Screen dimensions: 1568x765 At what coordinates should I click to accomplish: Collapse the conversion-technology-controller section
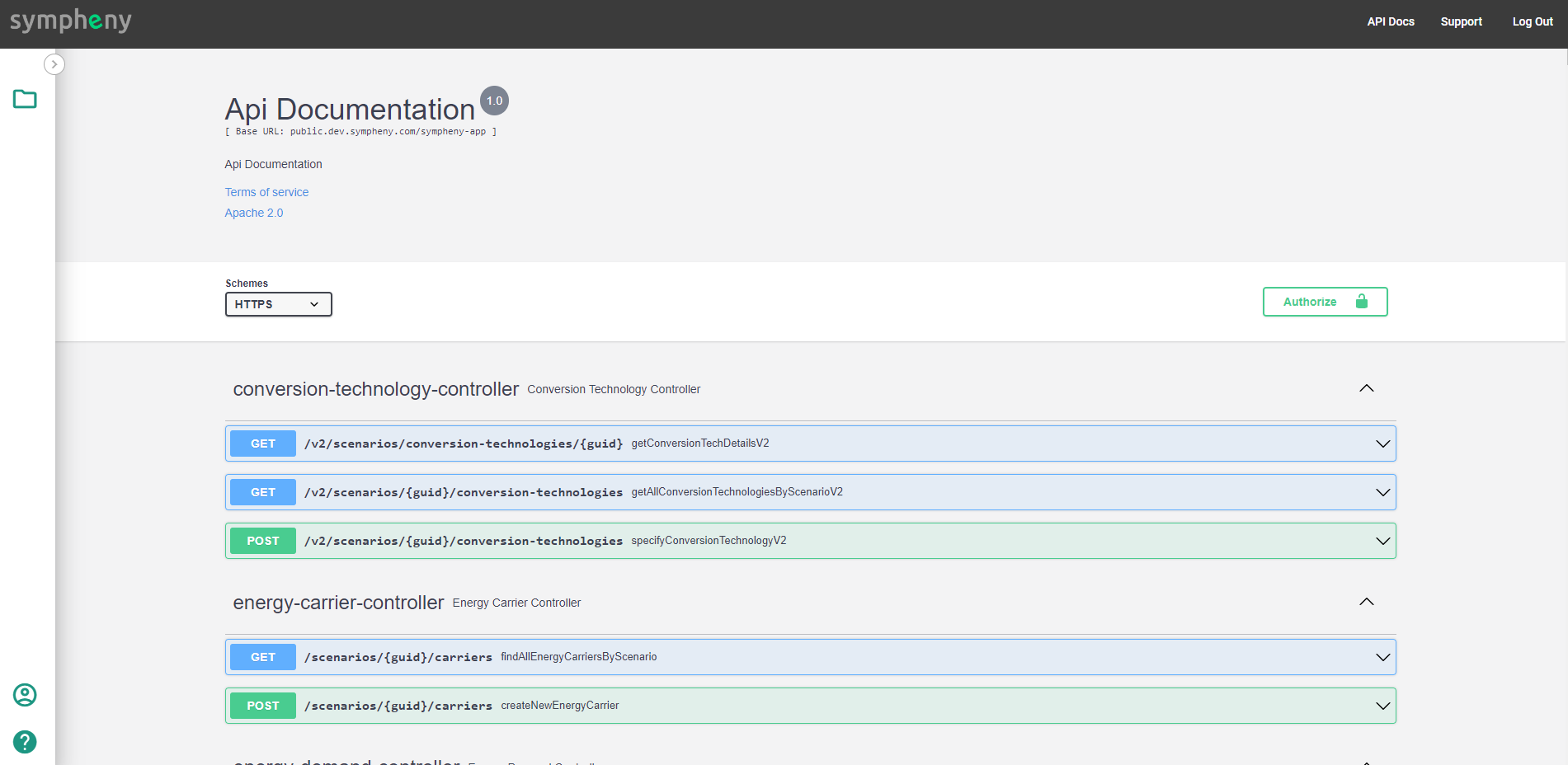pyautogui.click(x=1366, y=388)
